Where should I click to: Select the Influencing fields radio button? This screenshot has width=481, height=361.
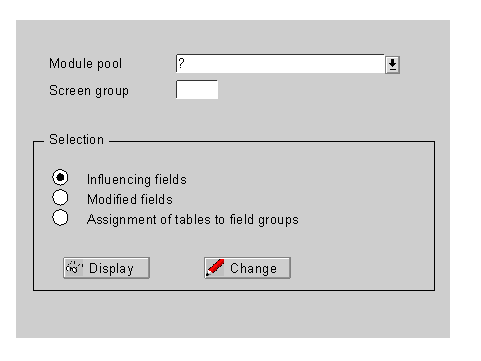pyautogui.click(x=60, y=177)
